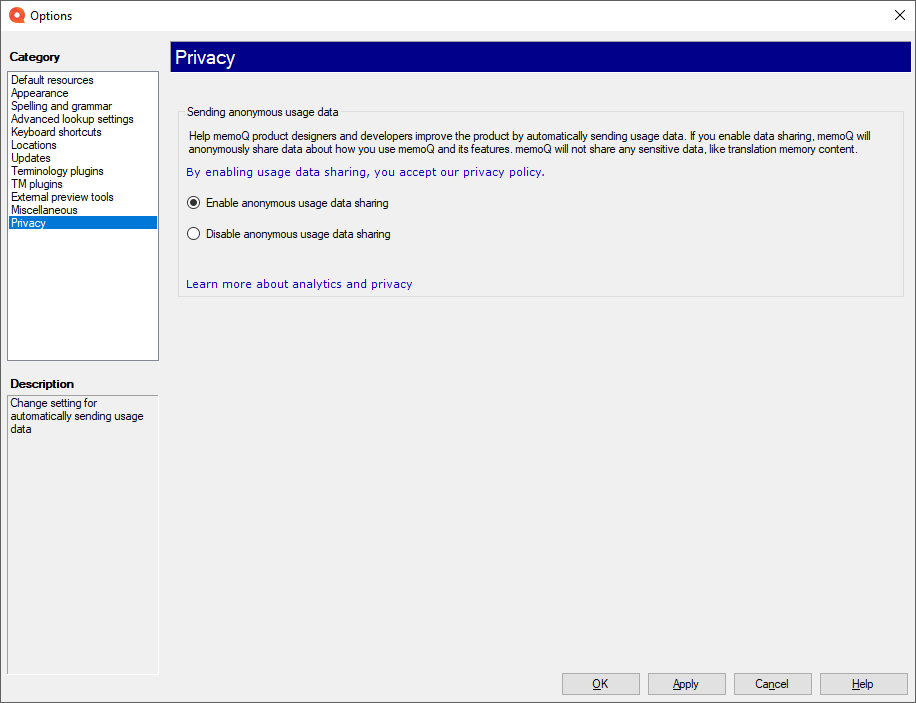Disable anonymous usage data sharing
Screen dimensions: 916x703
pyautogui.click(x=289, y=234)
